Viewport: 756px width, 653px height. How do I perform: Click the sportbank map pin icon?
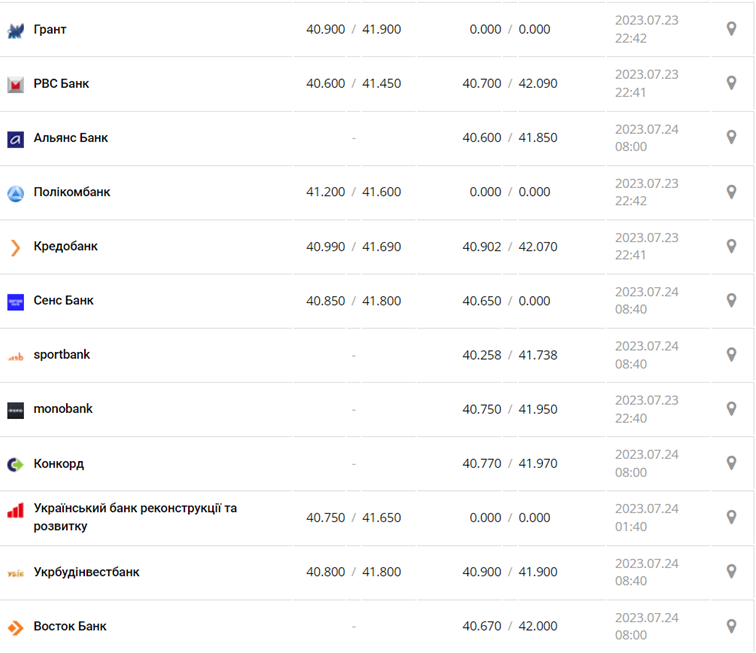(731, 354)
